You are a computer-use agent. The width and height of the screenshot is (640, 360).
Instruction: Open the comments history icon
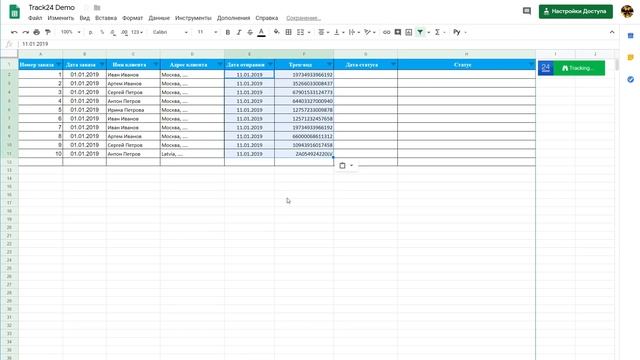pyautogui.click(x=527, y=11)
